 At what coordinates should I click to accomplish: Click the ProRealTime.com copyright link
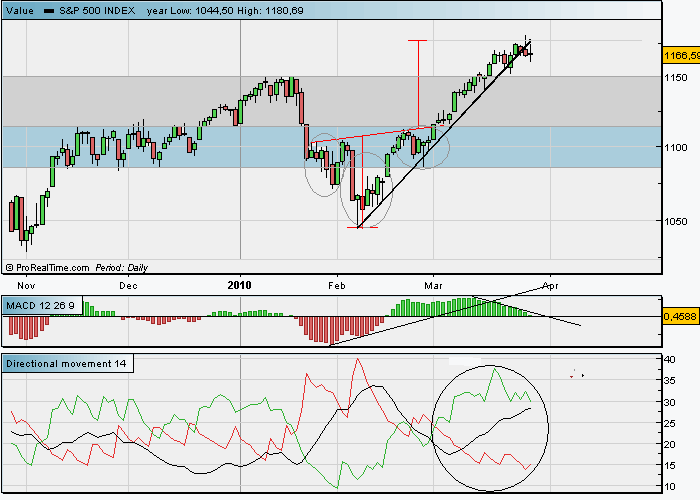tap(47, 268)
